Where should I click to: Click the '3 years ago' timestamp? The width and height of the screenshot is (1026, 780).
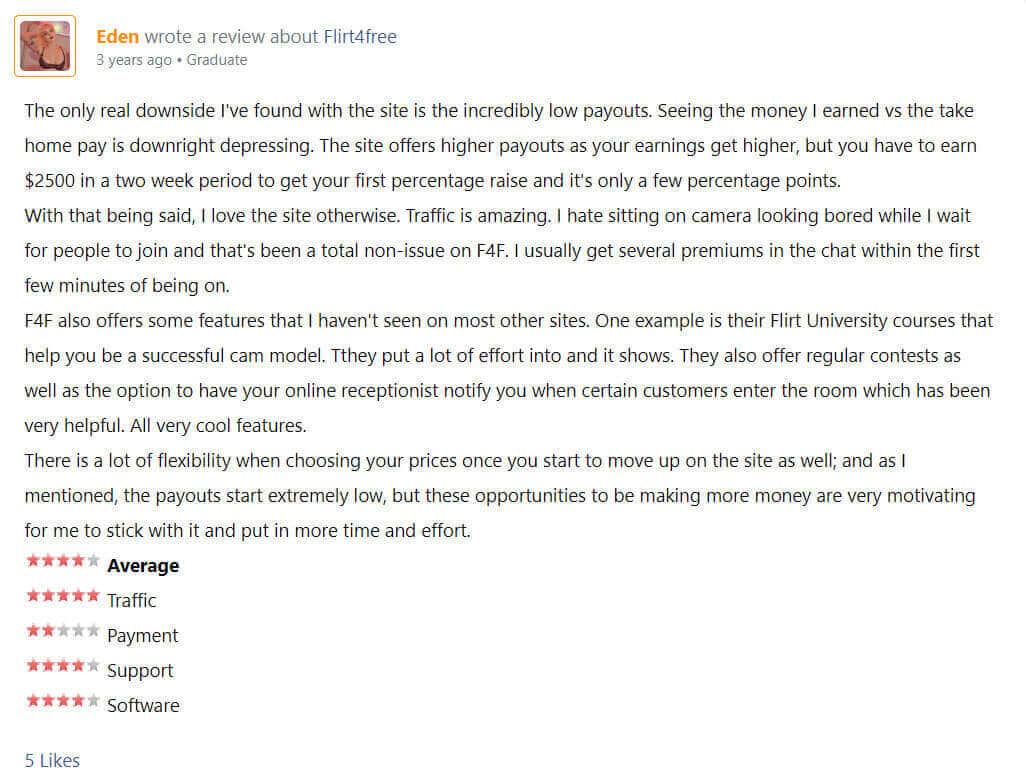click(x=133, y=60)
